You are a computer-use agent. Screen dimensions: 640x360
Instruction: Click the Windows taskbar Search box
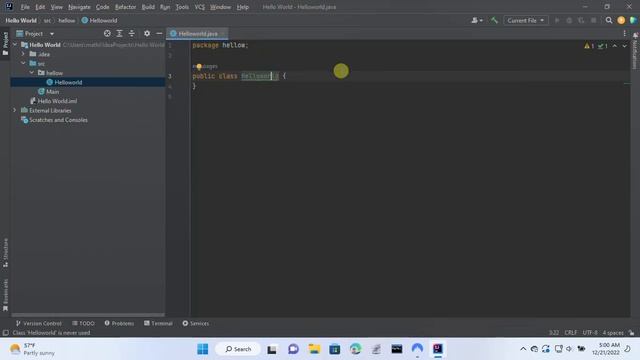[238, 349]
